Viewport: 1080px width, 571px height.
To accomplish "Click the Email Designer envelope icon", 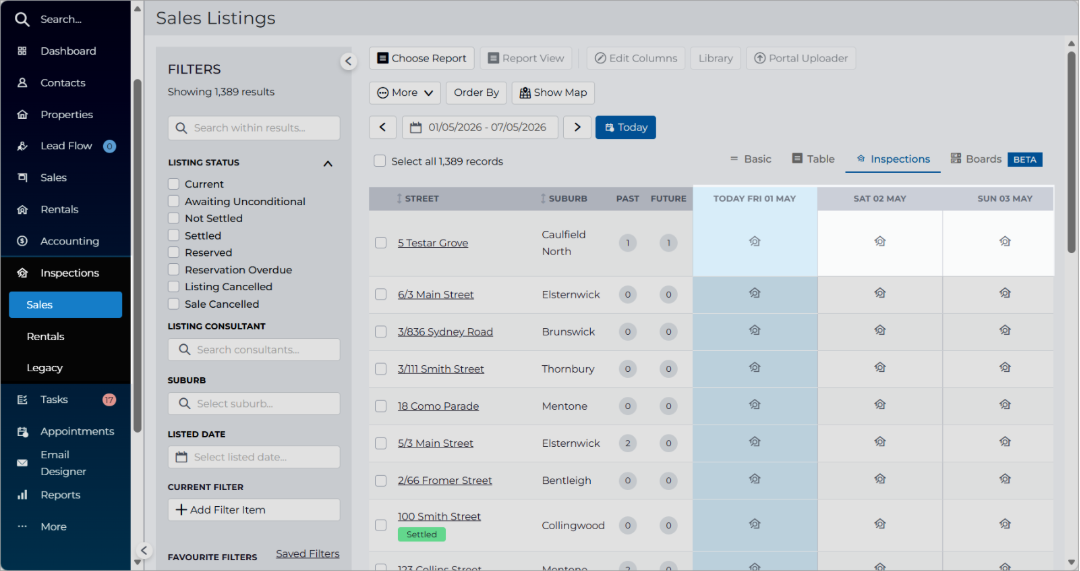I will coord(22,463).
